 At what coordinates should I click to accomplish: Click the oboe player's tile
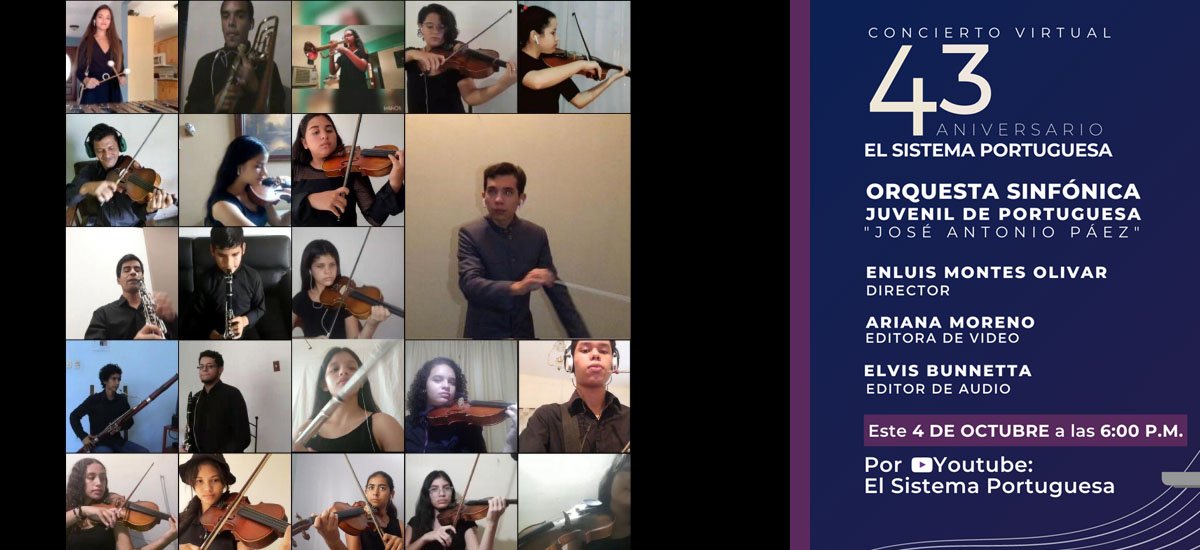pyautogui.click(x=122, y=283)
